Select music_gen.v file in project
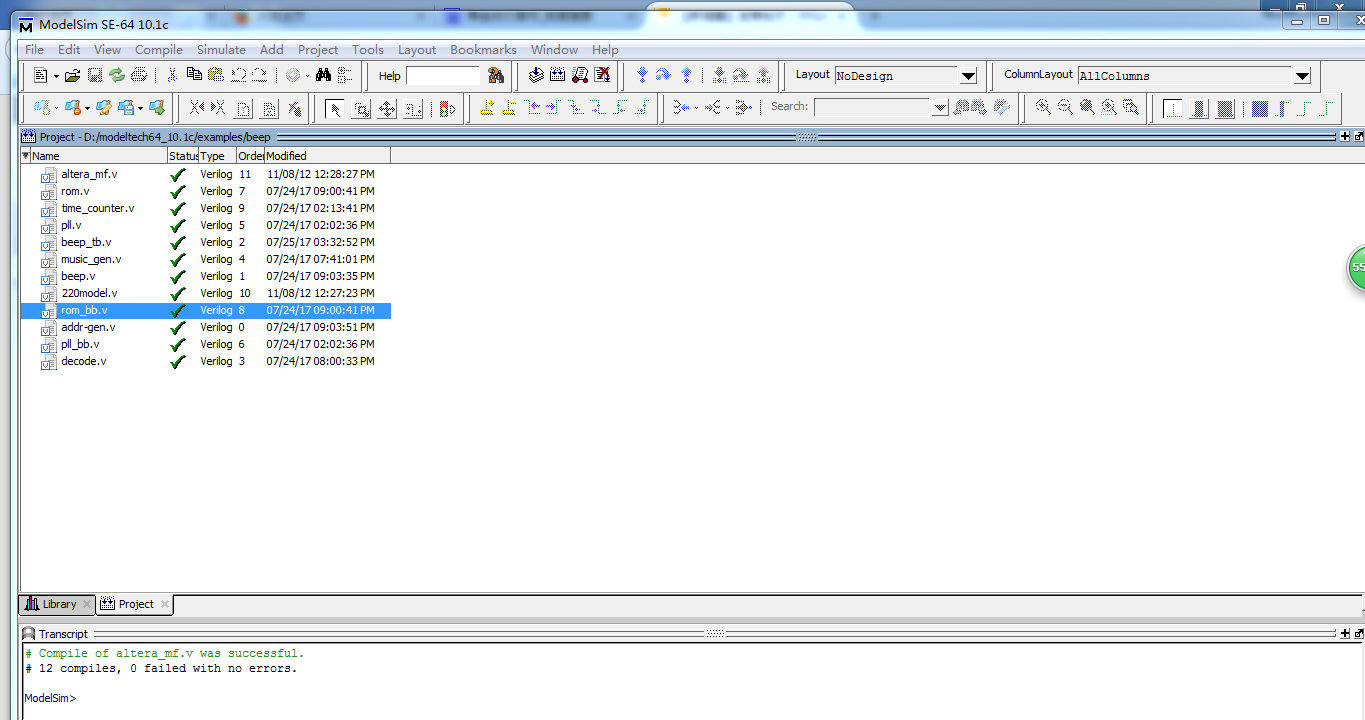This screenshot has height=720, width=1365. [91, 259]
